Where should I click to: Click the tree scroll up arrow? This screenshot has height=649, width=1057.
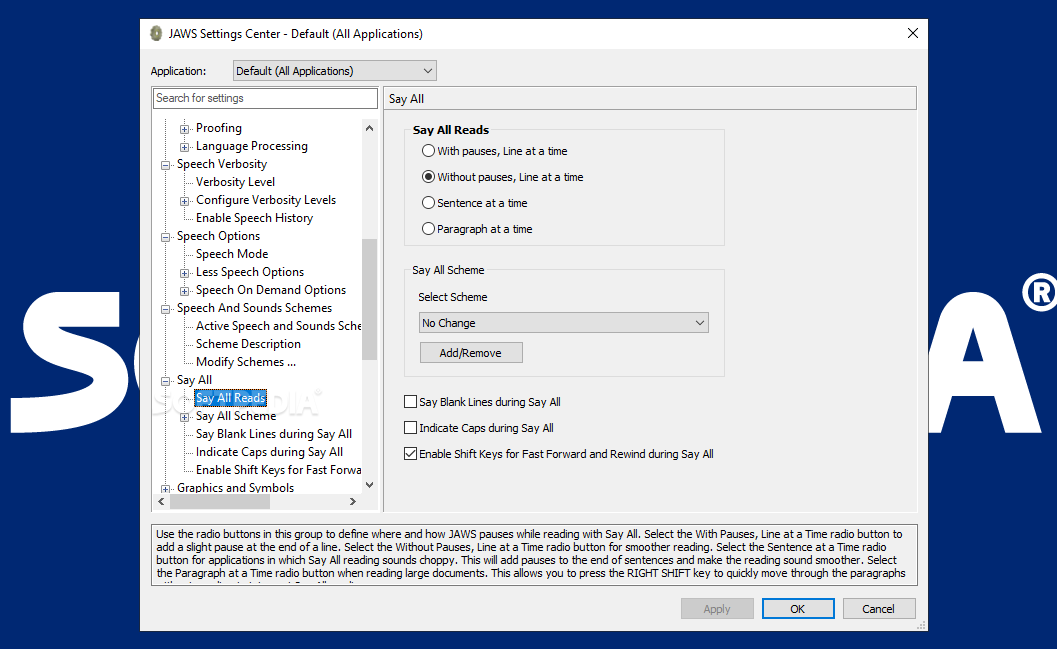click(369, 128)
